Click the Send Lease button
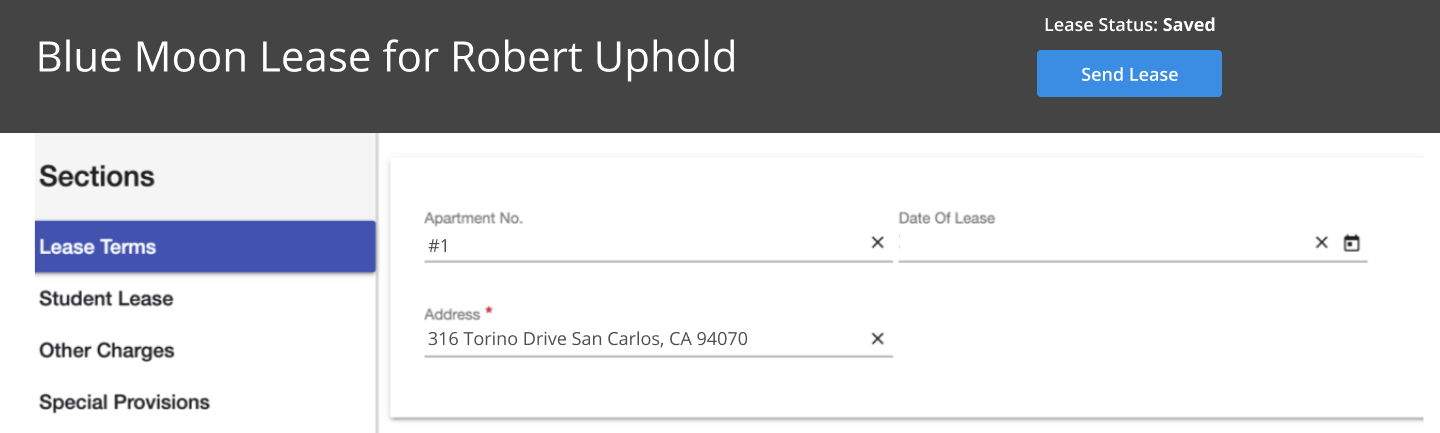 click(1129, 74)
